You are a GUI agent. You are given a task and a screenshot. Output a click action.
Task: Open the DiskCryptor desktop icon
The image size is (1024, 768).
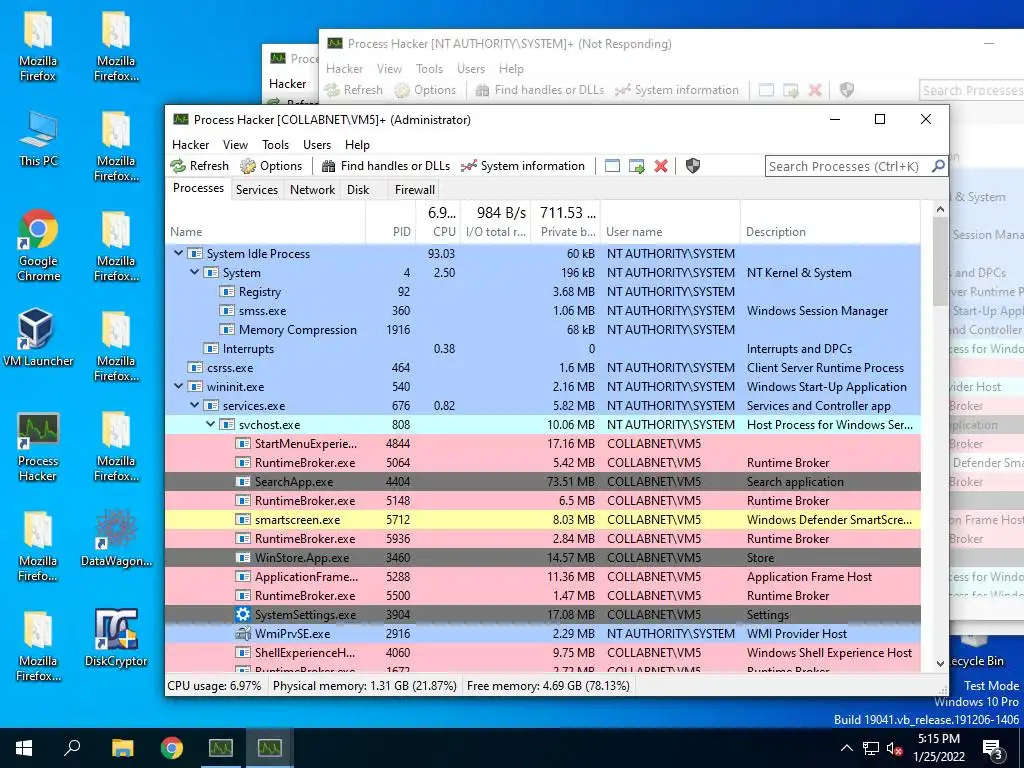tap(116, 638)
